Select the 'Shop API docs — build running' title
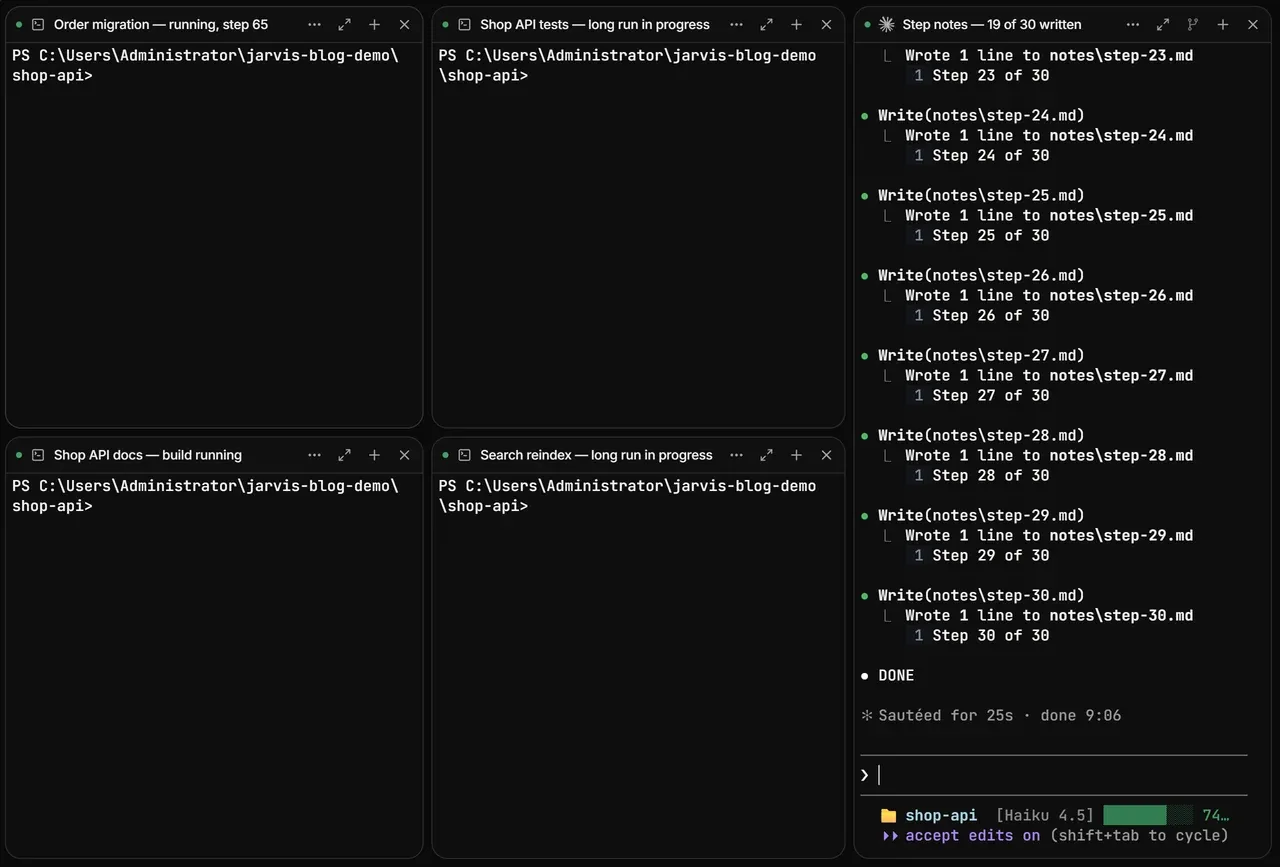1280x867 pixels. (x=148, y=455)
